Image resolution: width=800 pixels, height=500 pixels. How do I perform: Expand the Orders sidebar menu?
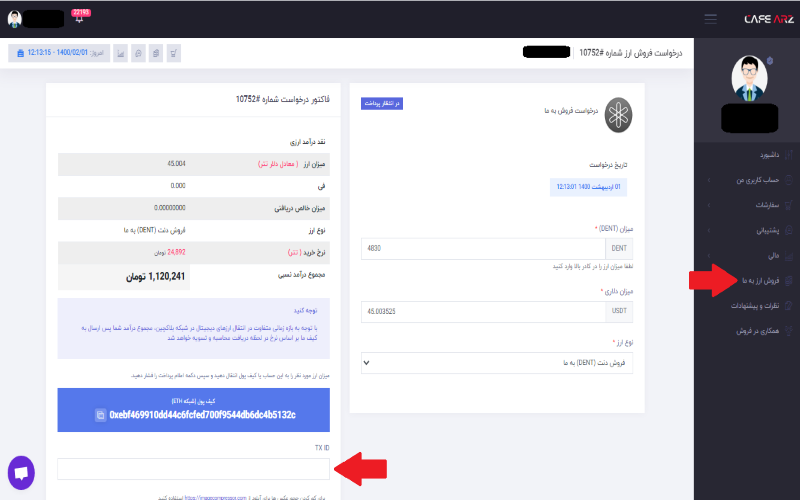750,205
